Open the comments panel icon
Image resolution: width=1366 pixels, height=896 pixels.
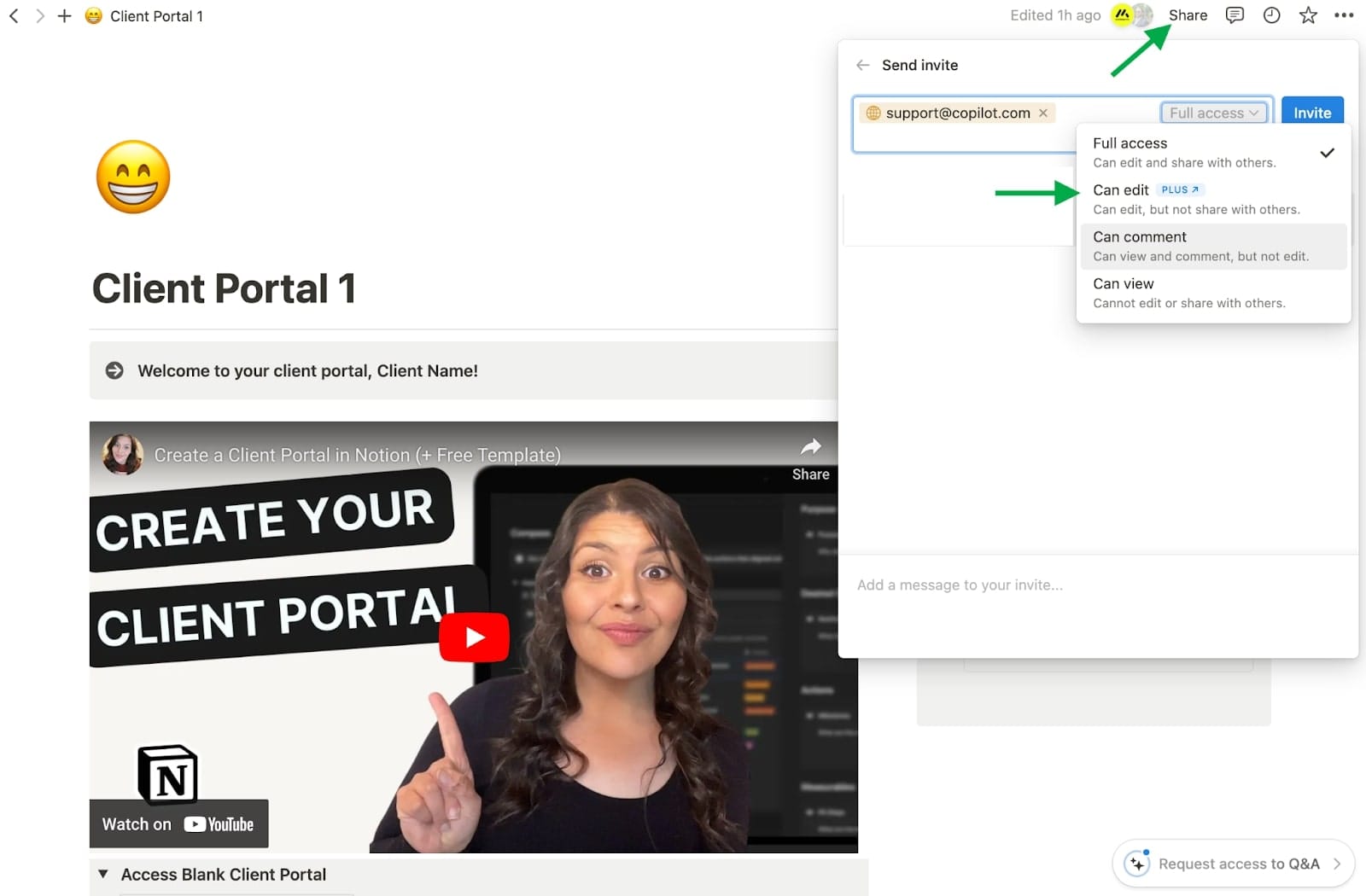(x=1235, y=15)
